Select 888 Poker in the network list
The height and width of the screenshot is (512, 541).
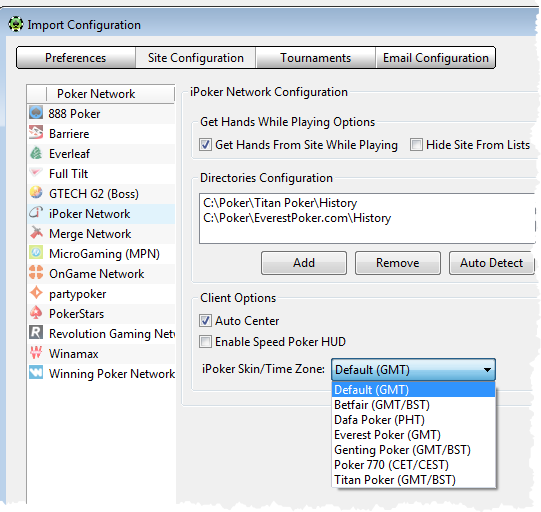pos(101,114)
